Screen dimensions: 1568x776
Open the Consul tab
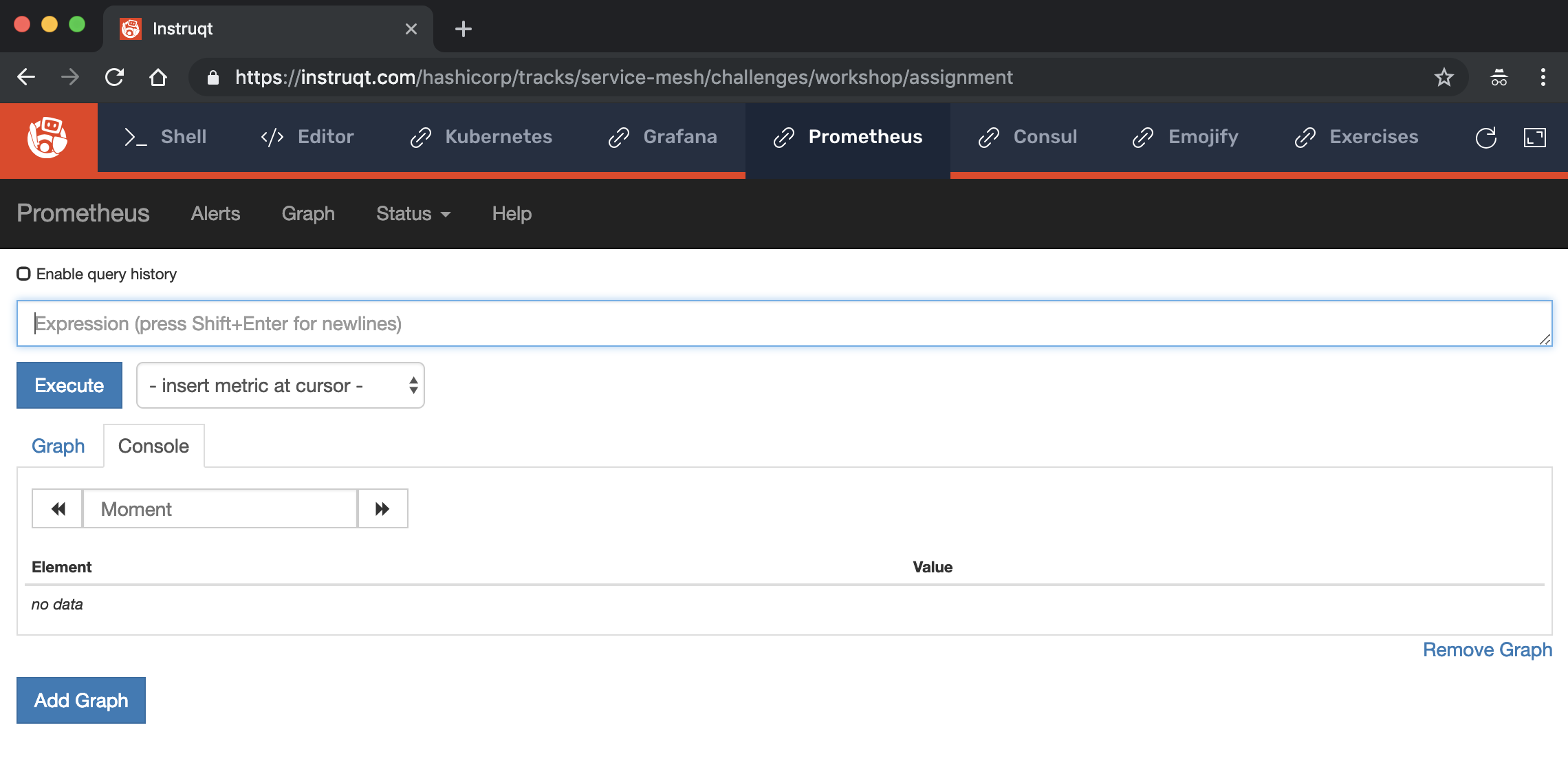tap(1028, 137)
